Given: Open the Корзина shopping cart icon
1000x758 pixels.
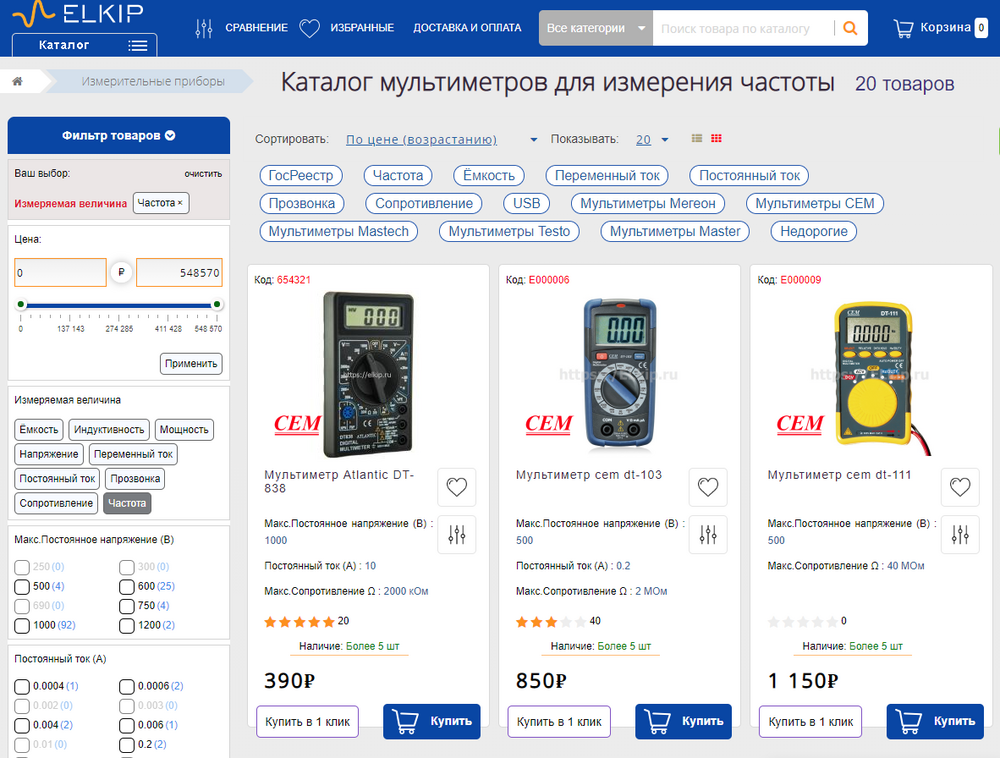Looking at the screenshot, I should (902, 27).
